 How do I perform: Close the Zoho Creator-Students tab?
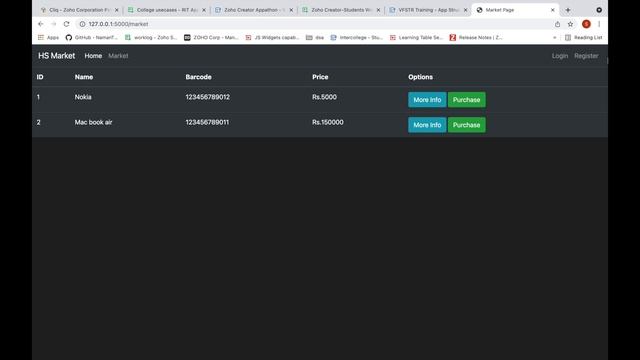(378, 10)
